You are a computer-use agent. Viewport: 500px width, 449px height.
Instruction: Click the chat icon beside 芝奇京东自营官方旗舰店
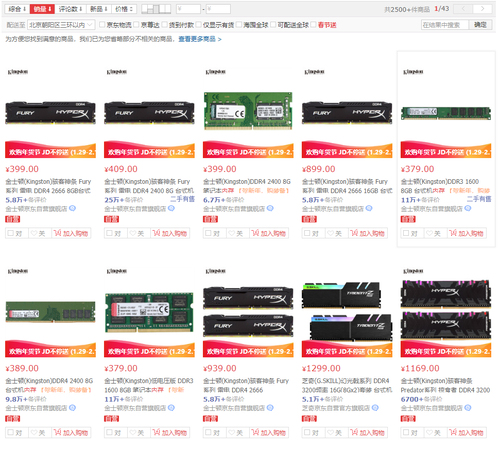[375, 408]
